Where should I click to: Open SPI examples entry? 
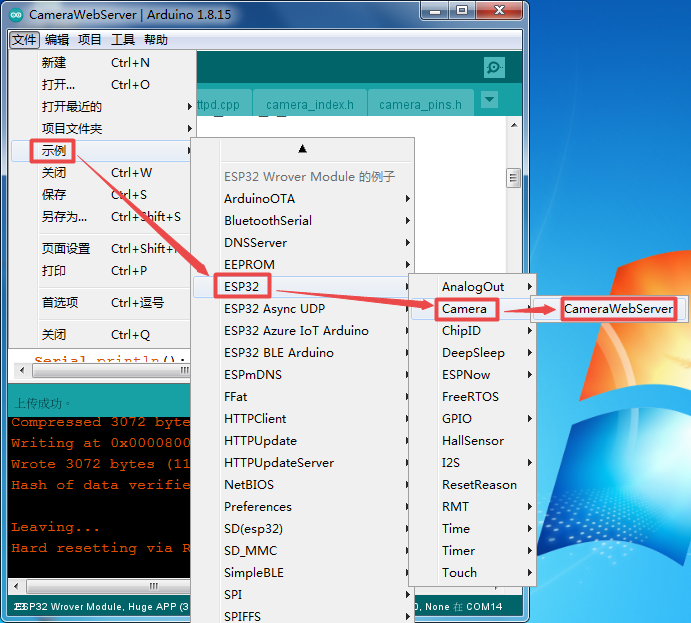pos(303,595)
